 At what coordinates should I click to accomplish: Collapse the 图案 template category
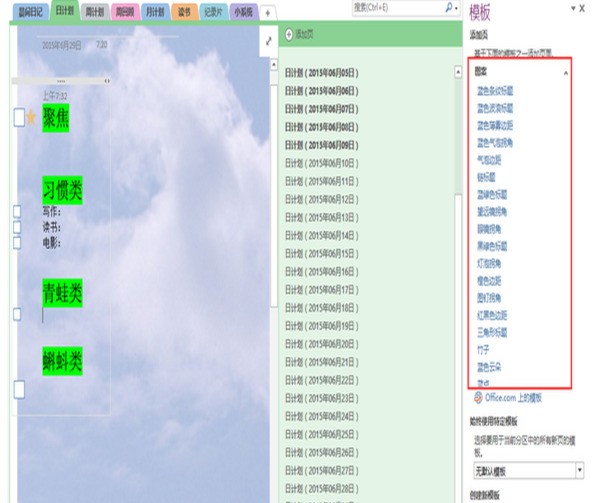click(566, 73)
